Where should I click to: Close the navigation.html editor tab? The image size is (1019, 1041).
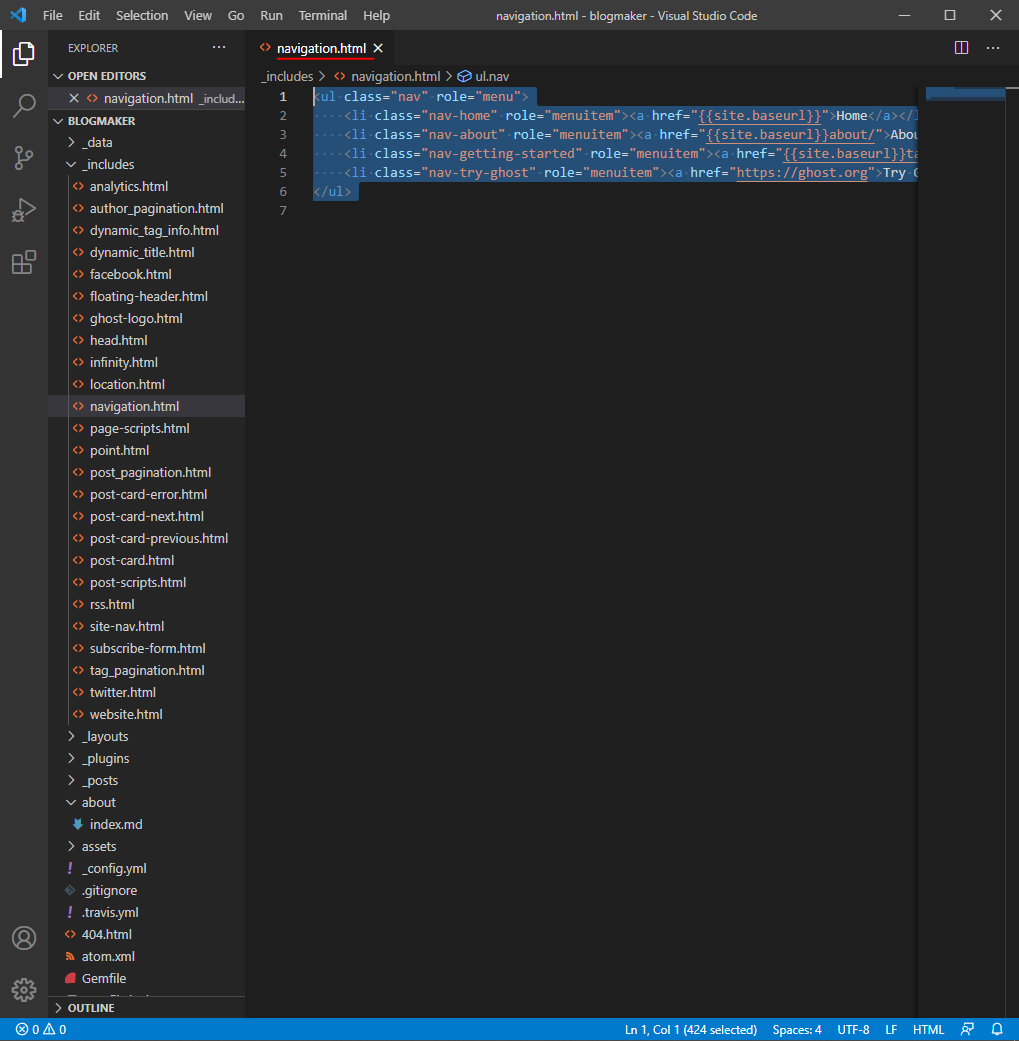[x=378, y=48]
